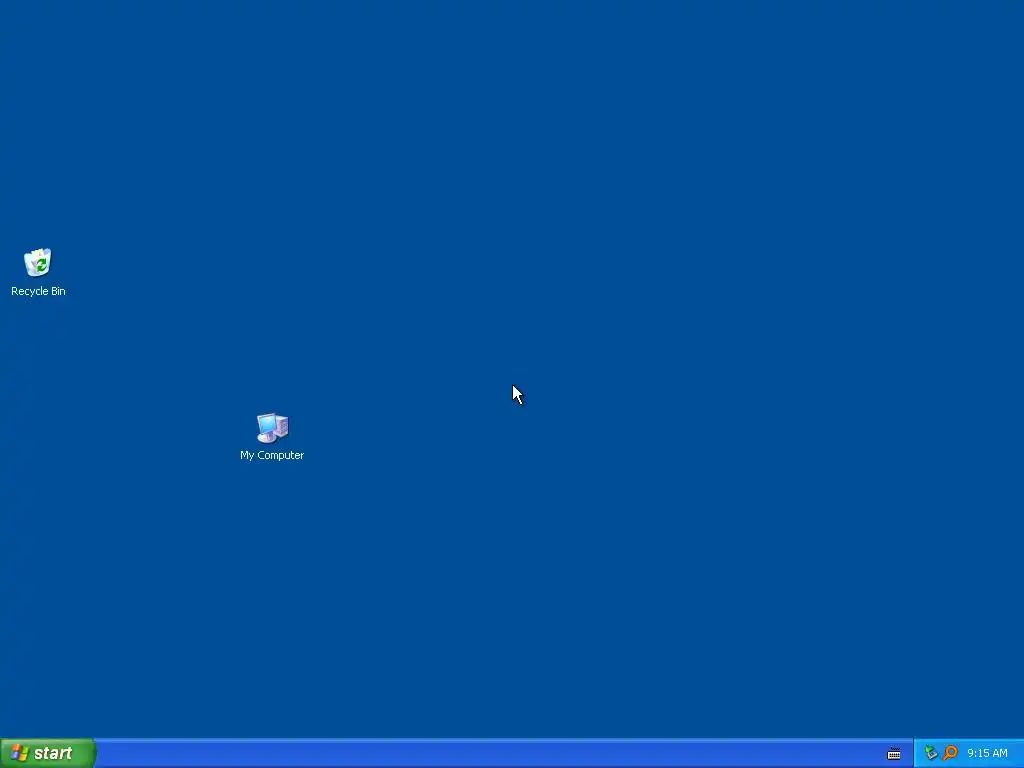Click the orange magnifier tray icon

point(950,753)
